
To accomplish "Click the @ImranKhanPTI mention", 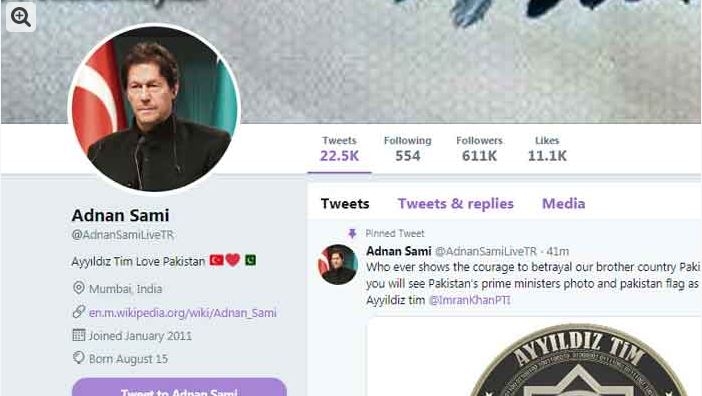I will (469, 300).
